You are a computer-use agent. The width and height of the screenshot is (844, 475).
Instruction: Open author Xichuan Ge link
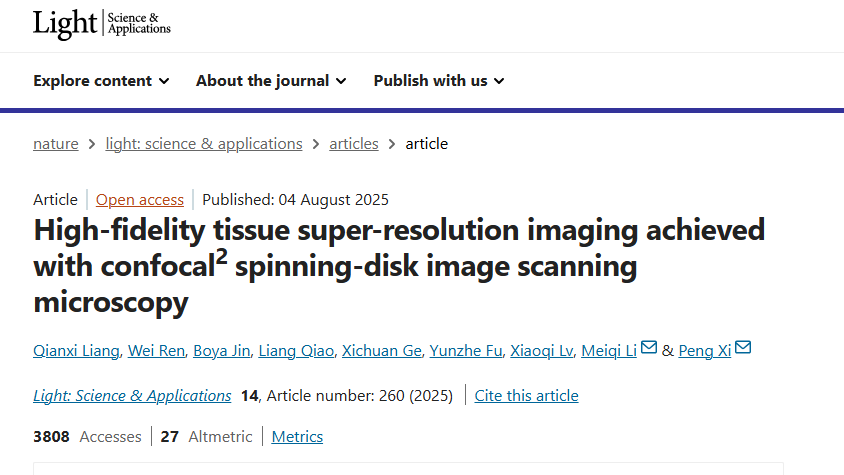click(x=381, y=351)
